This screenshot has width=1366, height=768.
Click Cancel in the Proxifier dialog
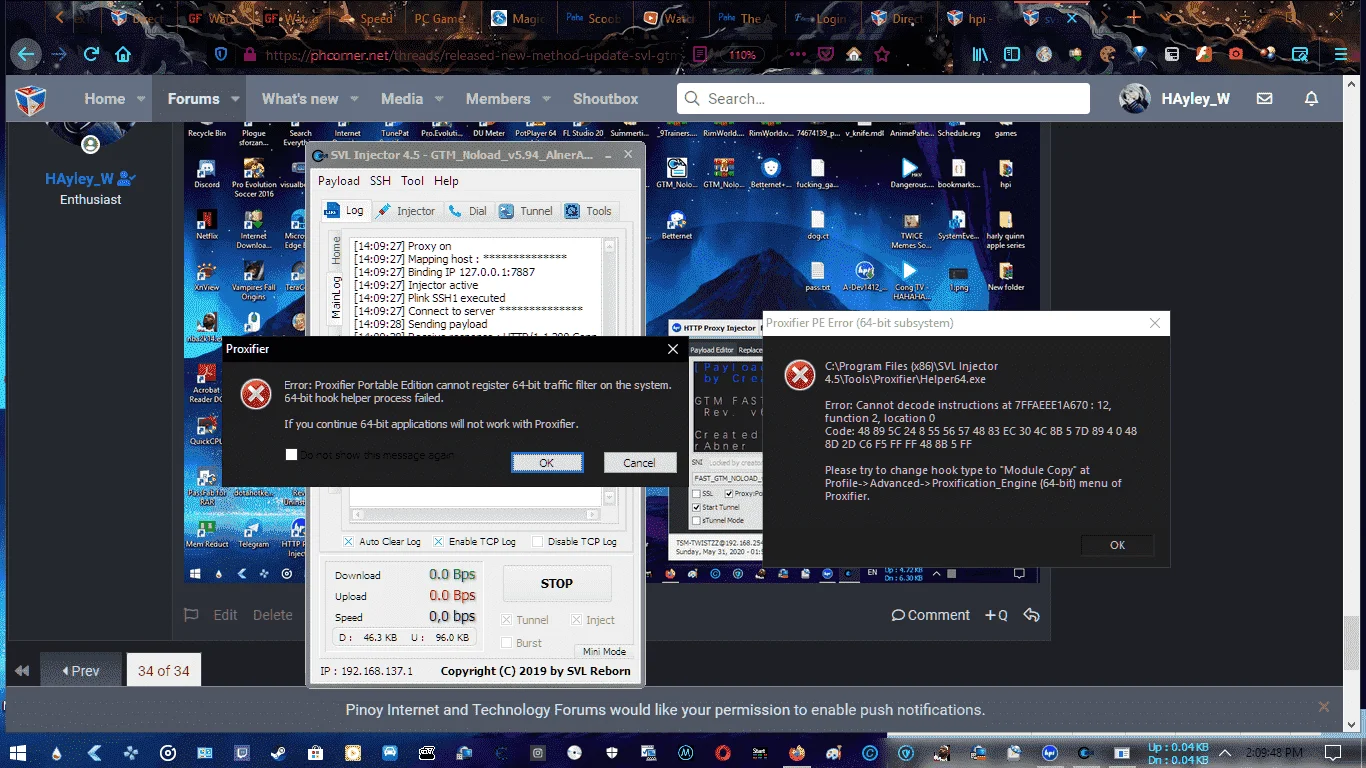tap(639, 463)
